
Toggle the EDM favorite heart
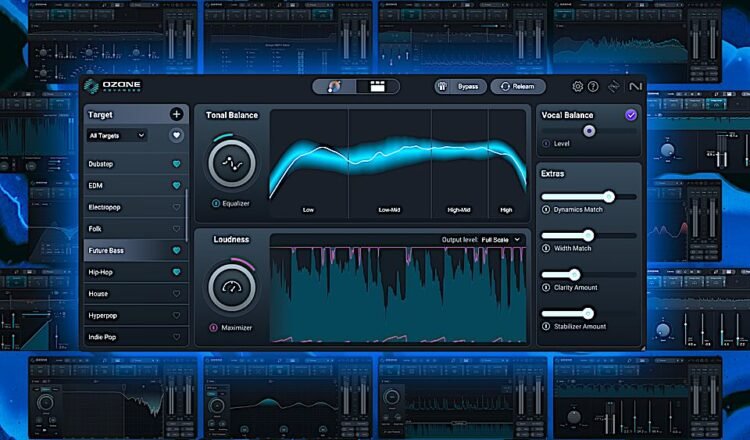click(x=176, y=186)
